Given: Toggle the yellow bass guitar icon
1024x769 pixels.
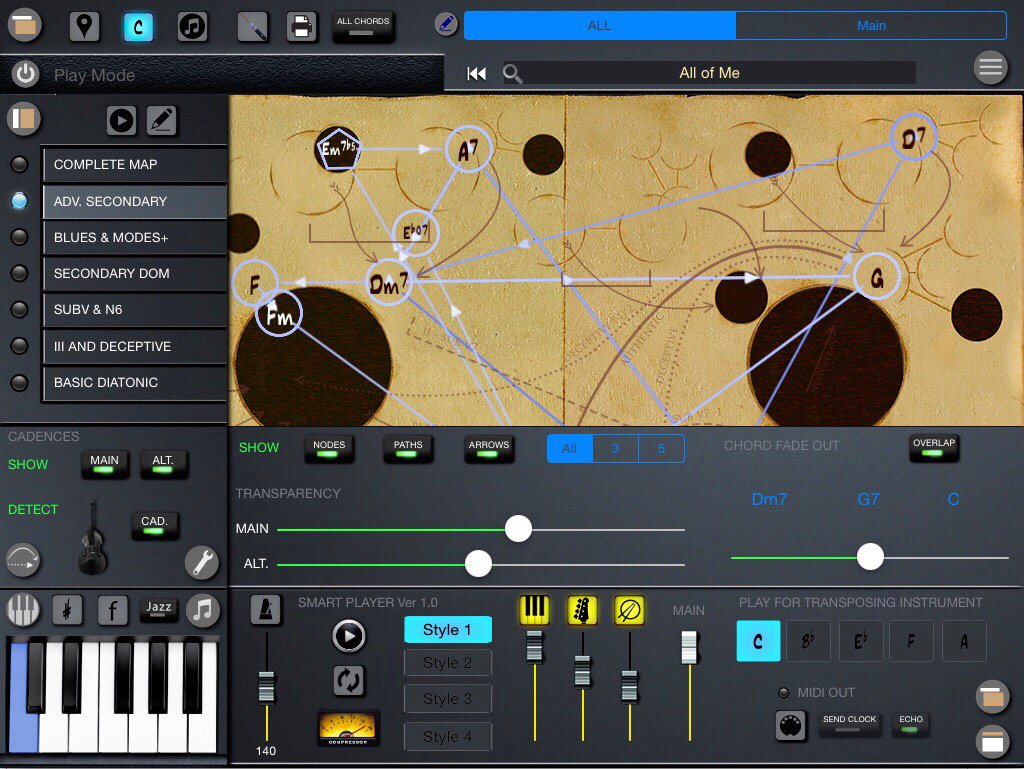Looking at the screenshot, I should pos(583,610).
